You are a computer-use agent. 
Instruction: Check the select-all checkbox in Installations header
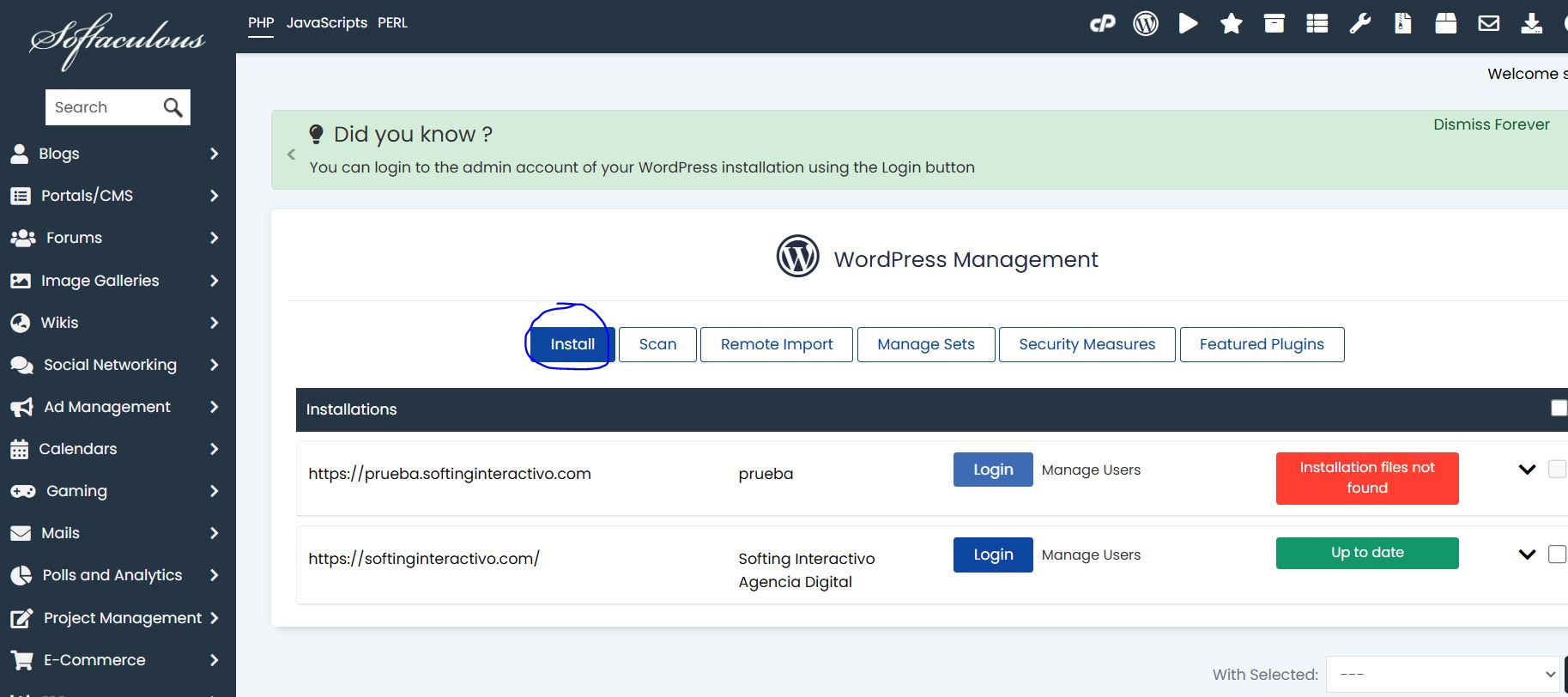point(1559,409)
